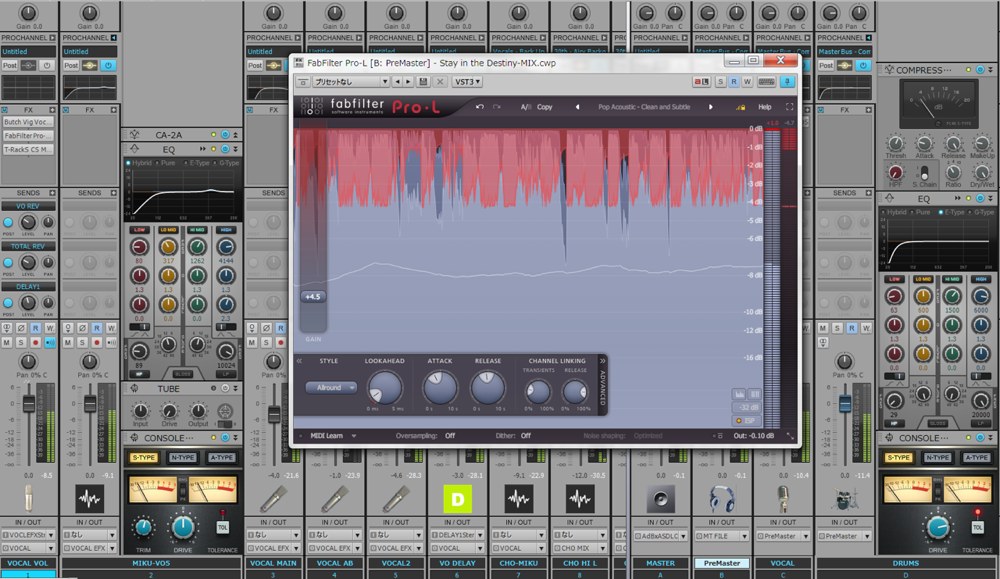This screenshot has height=579, width=1000.
Task: Click the delete preset X icon
Action: [440, 82]
